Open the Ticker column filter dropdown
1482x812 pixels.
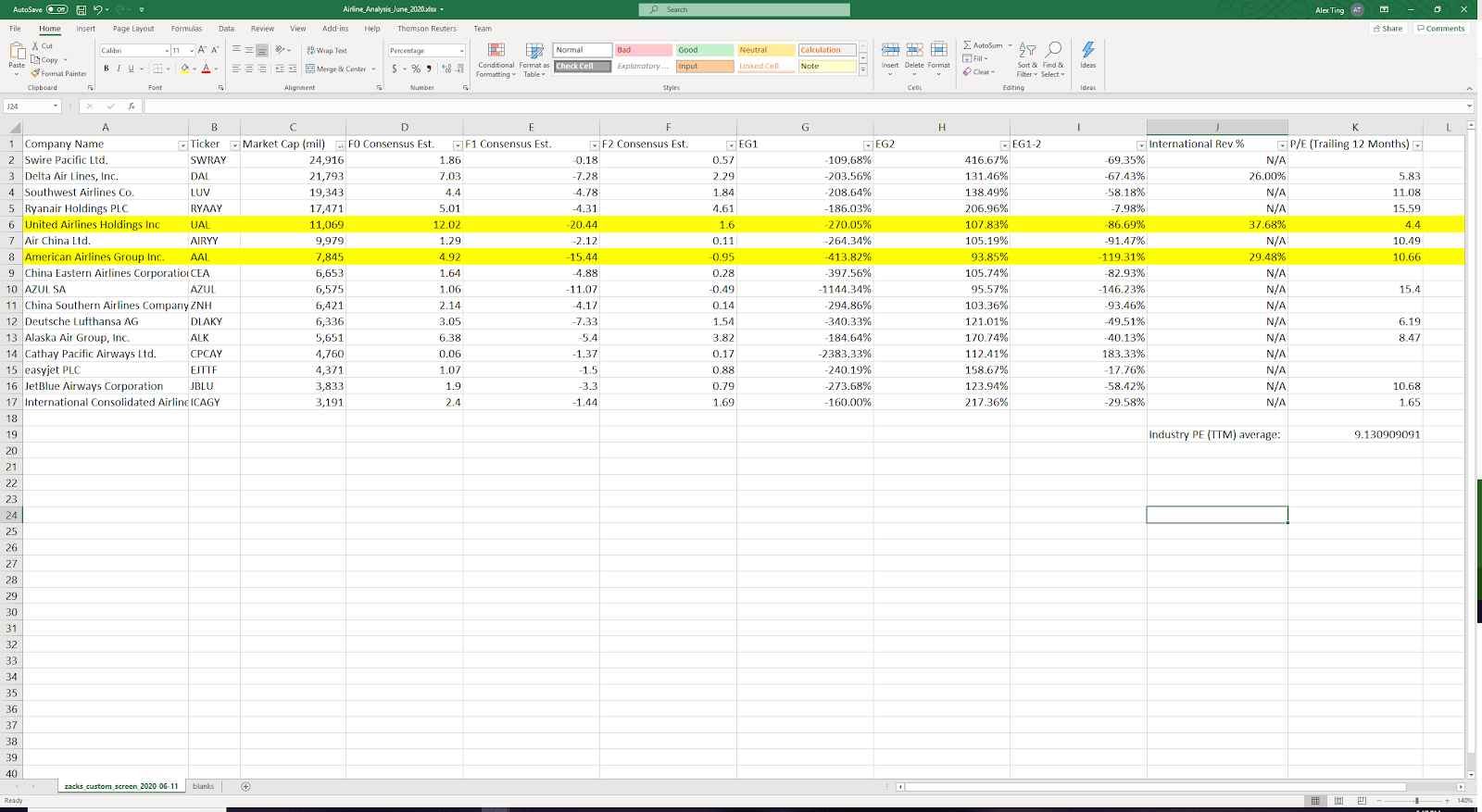click(234, 145)
